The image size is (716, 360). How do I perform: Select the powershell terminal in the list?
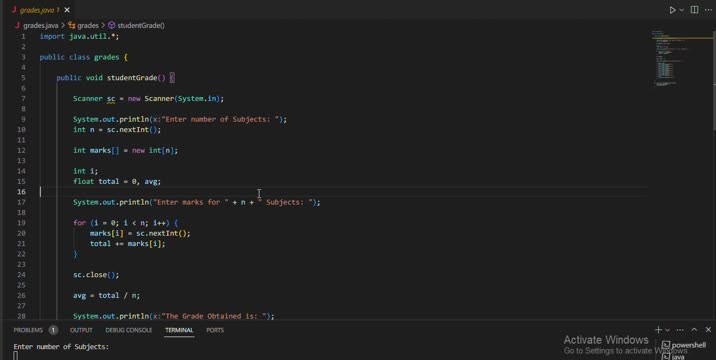coord(684,345)
